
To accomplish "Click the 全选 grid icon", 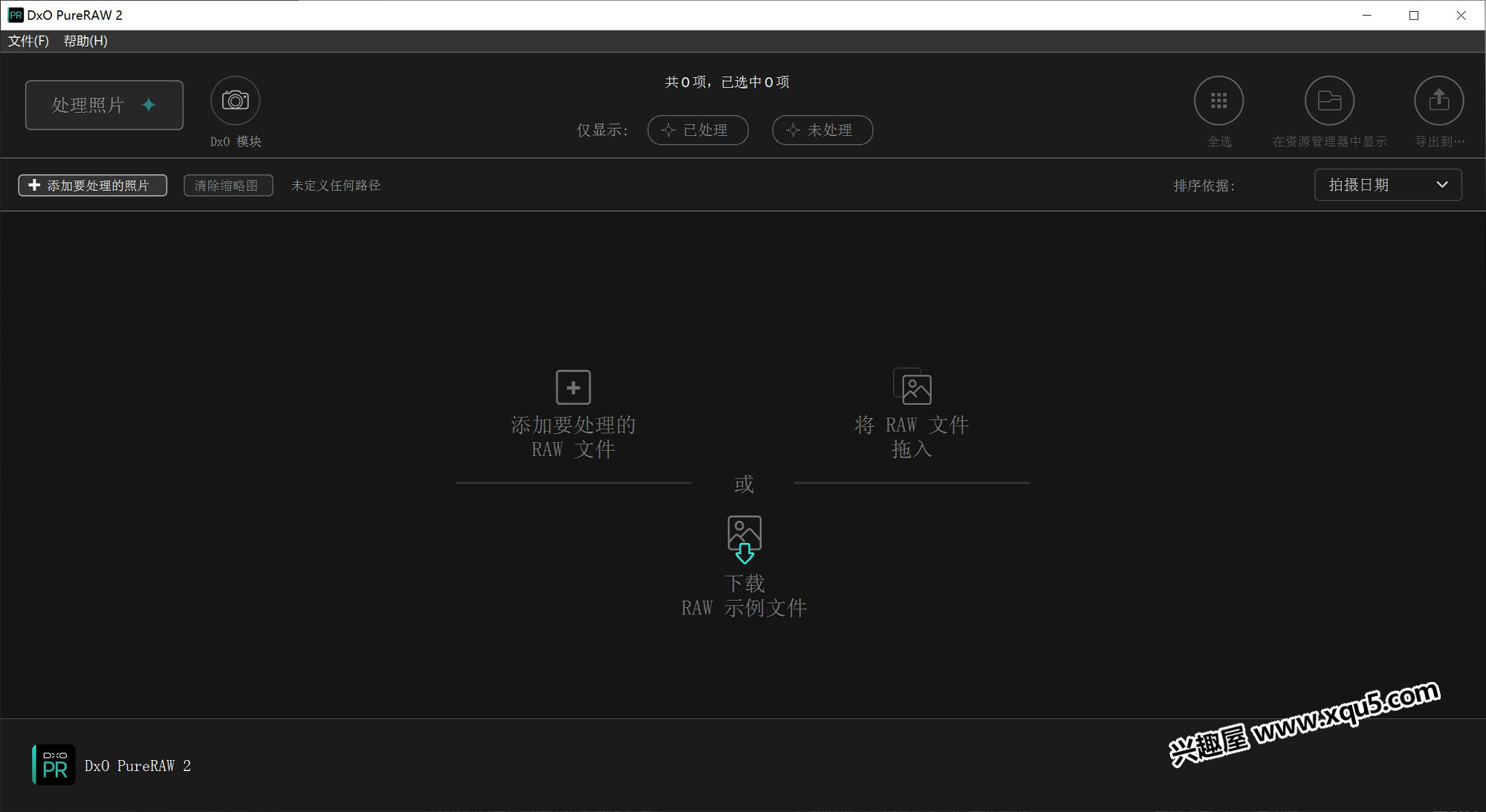I will click(1219, 100).
